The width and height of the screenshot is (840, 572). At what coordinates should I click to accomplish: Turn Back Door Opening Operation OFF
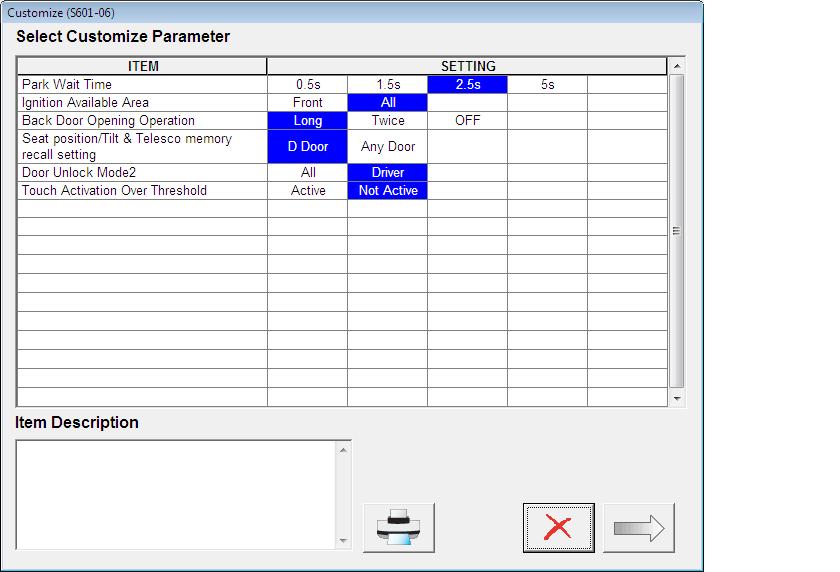coord(467,121)
